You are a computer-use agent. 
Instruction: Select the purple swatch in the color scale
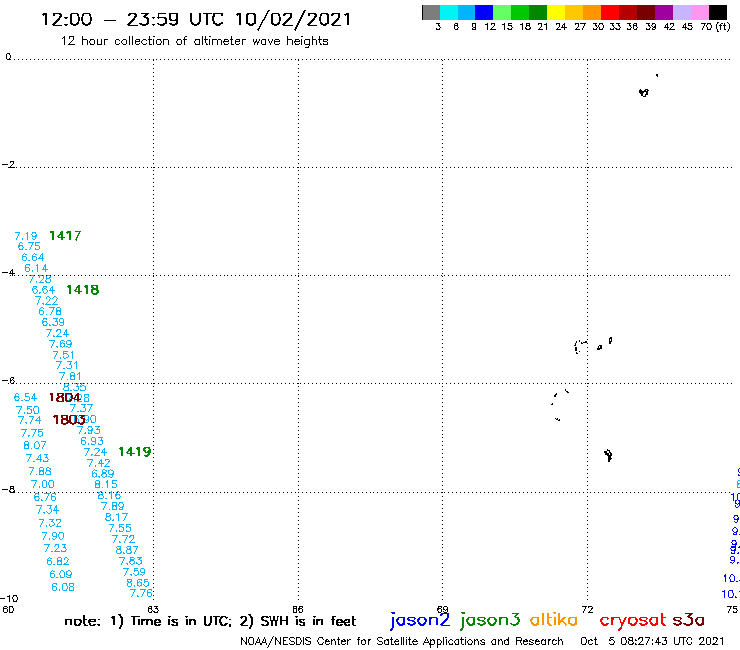coord(664,12)
